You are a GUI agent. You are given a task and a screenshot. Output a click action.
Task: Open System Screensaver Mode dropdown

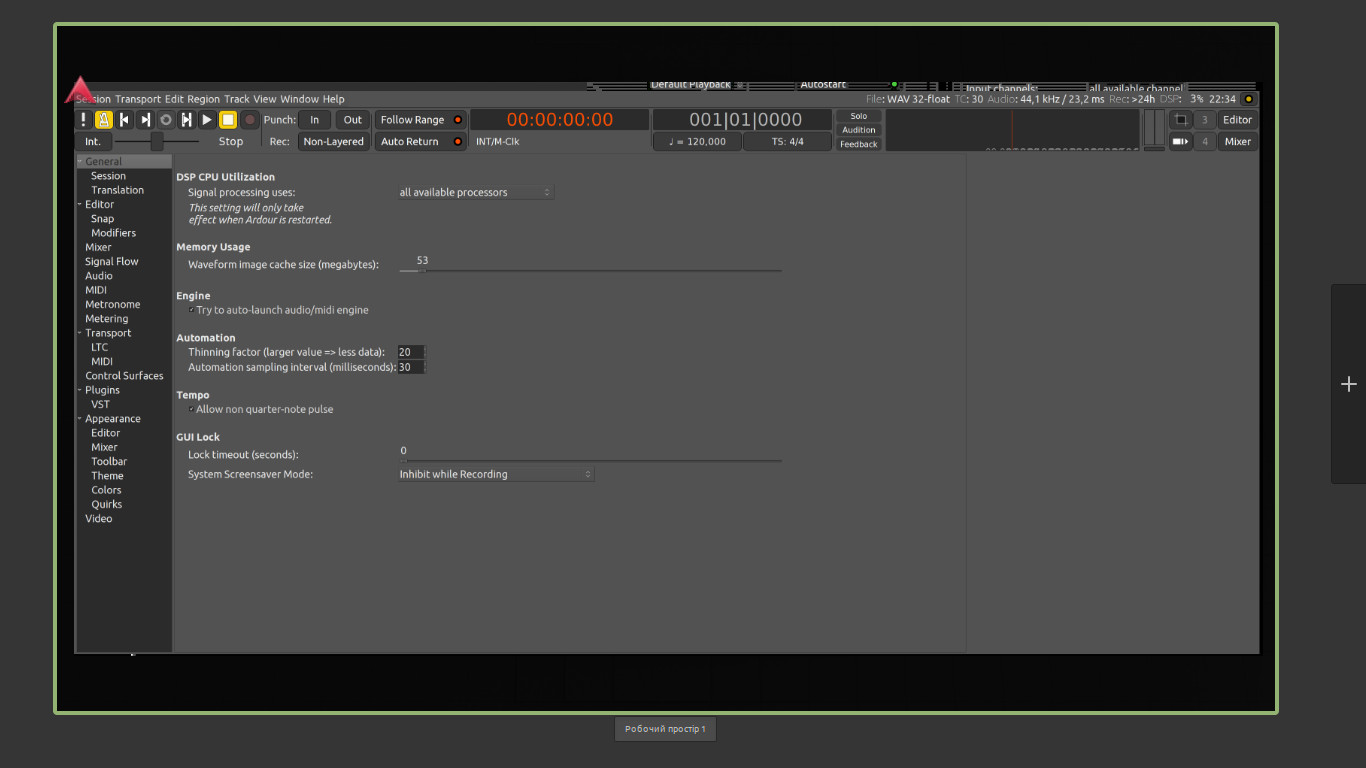pyautogui.click(x=495, y=474)
